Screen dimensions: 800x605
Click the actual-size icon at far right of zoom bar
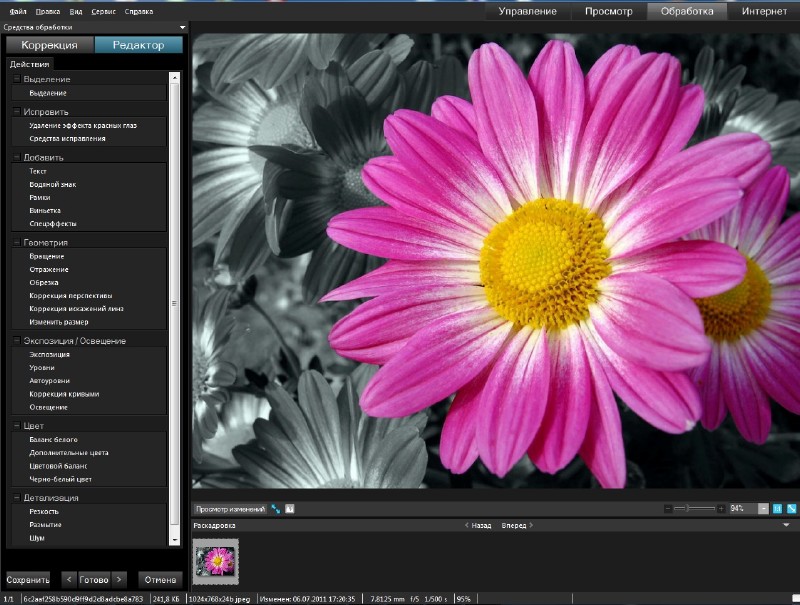click(x=790, y=508)
